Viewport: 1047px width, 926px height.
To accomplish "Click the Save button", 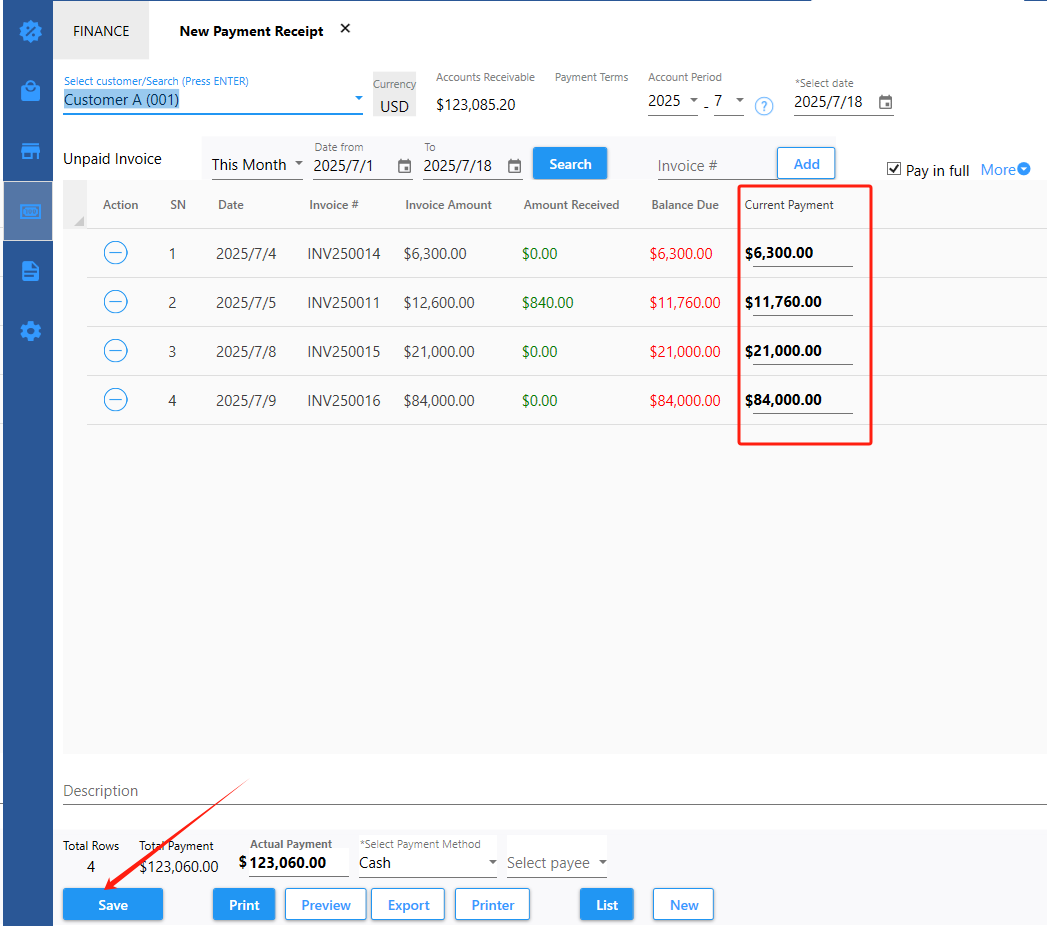I will pyautogui.click(x=113, y=905).
